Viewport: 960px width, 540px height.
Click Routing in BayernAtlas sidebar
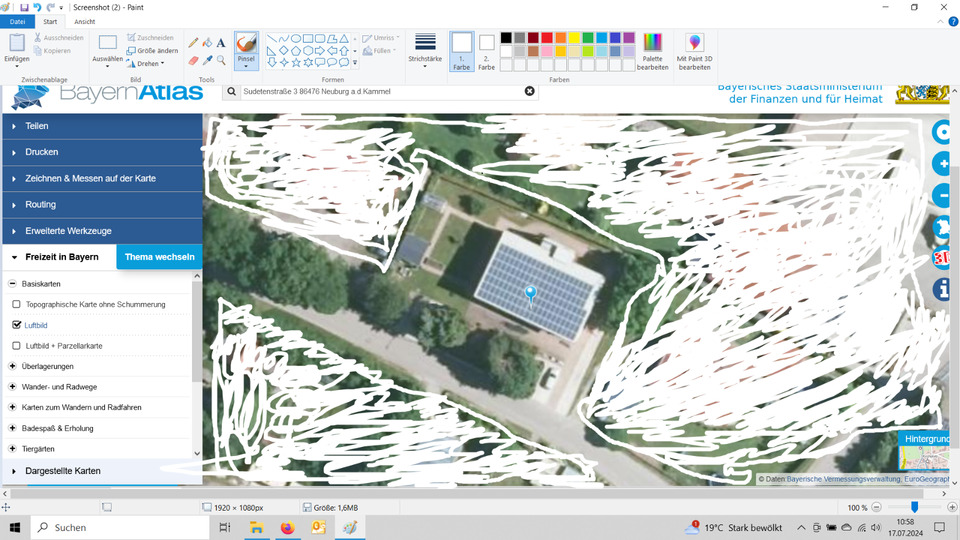pos(102,204)
